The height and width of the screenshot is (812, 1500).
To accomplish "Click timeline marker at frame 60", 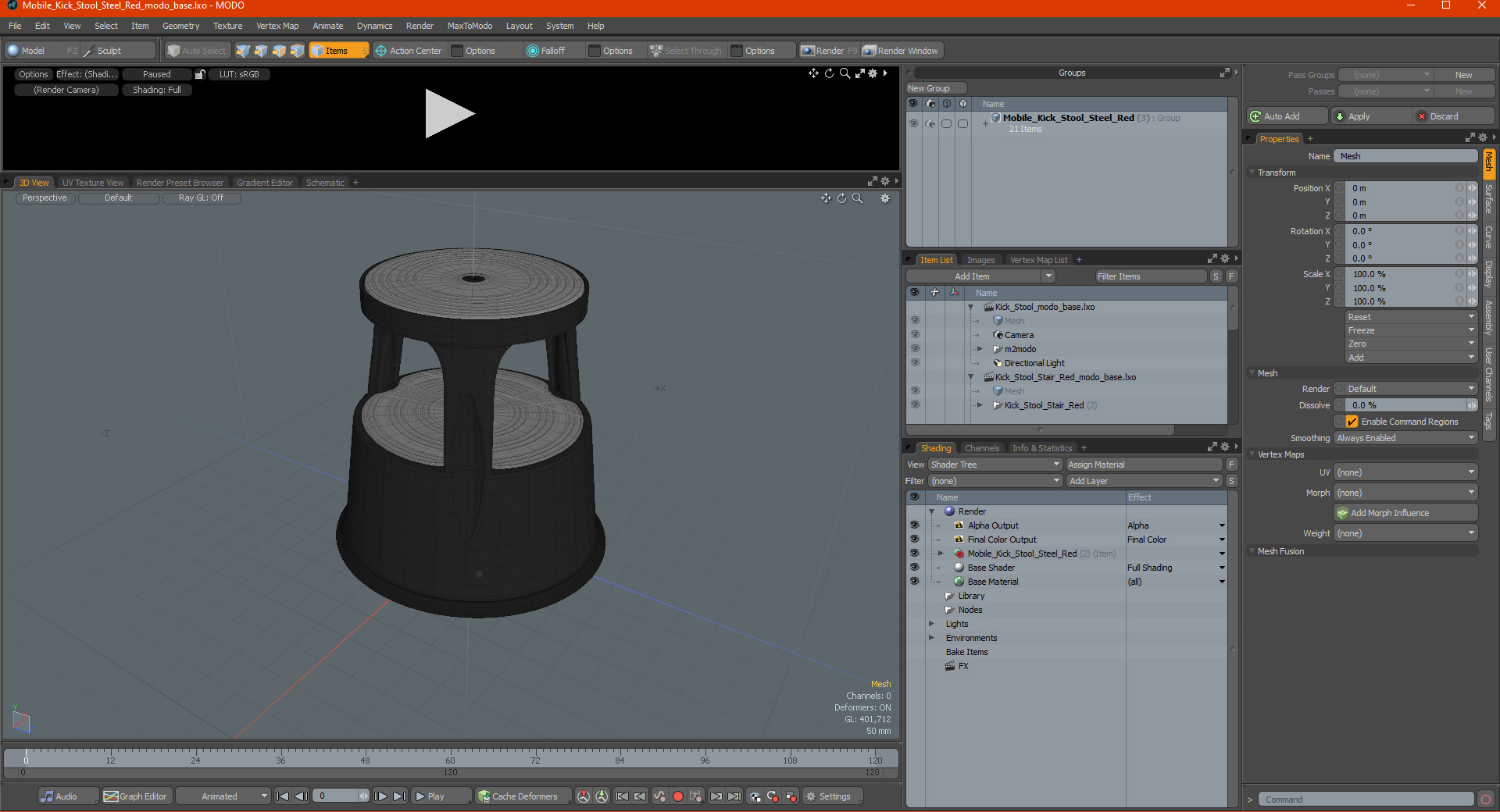I will click(x=450, y=760).
